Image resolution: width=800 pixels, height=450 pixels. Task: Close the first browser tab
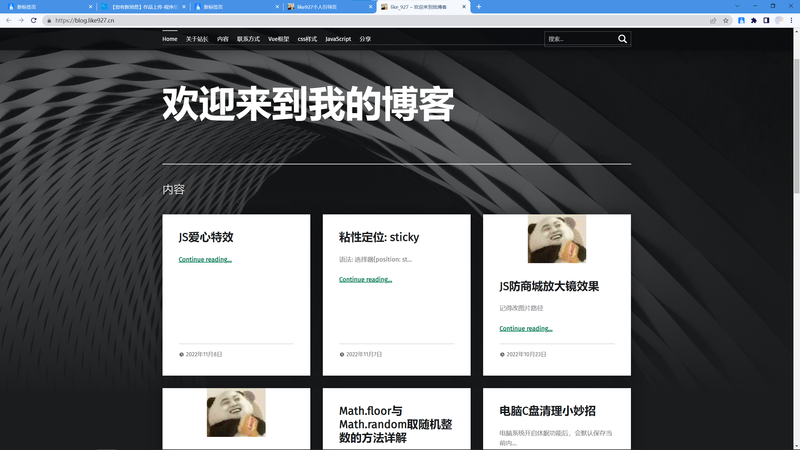click(x=90, y=7)
